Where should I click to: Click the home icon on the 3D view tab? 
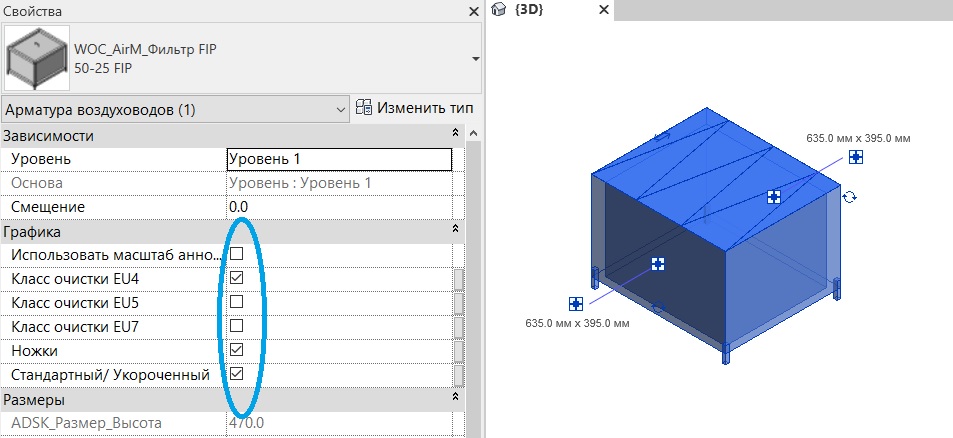499,10
